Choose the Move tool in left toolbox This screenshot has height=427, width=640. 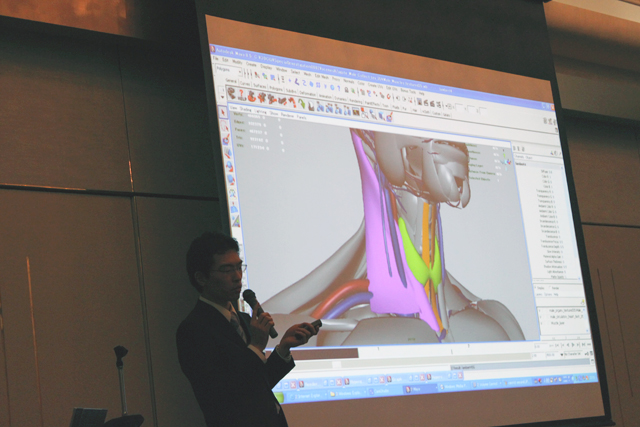pyautogui.click(x=227, y=153)
